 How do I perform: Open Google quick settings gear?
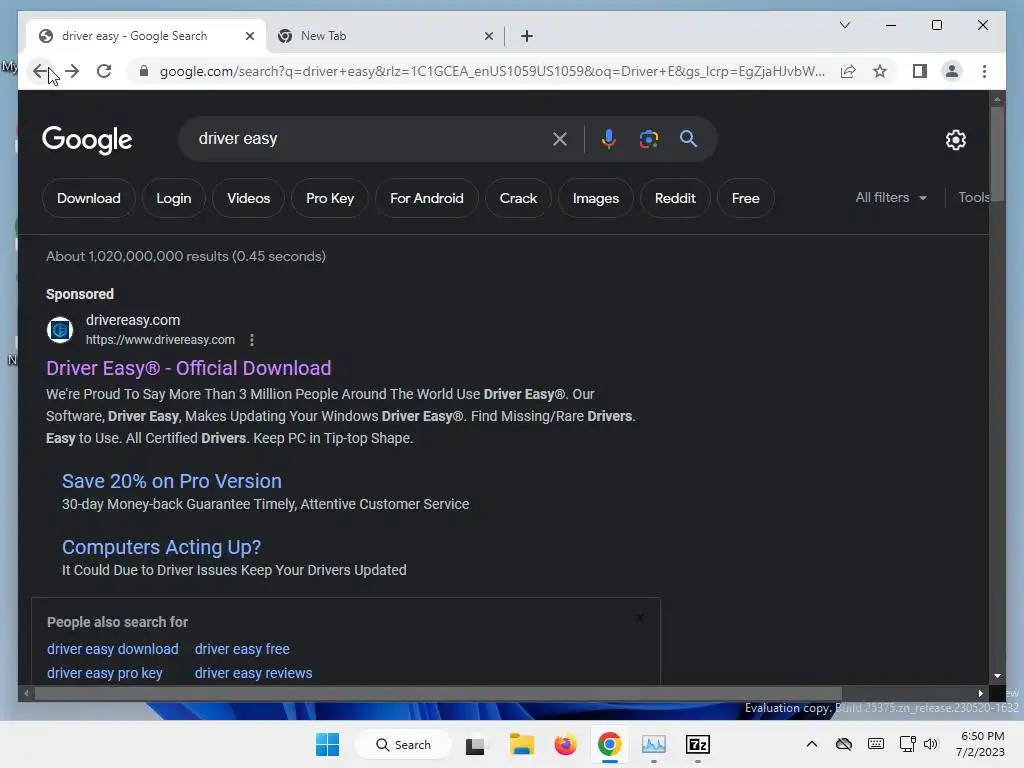pos(955,140)
